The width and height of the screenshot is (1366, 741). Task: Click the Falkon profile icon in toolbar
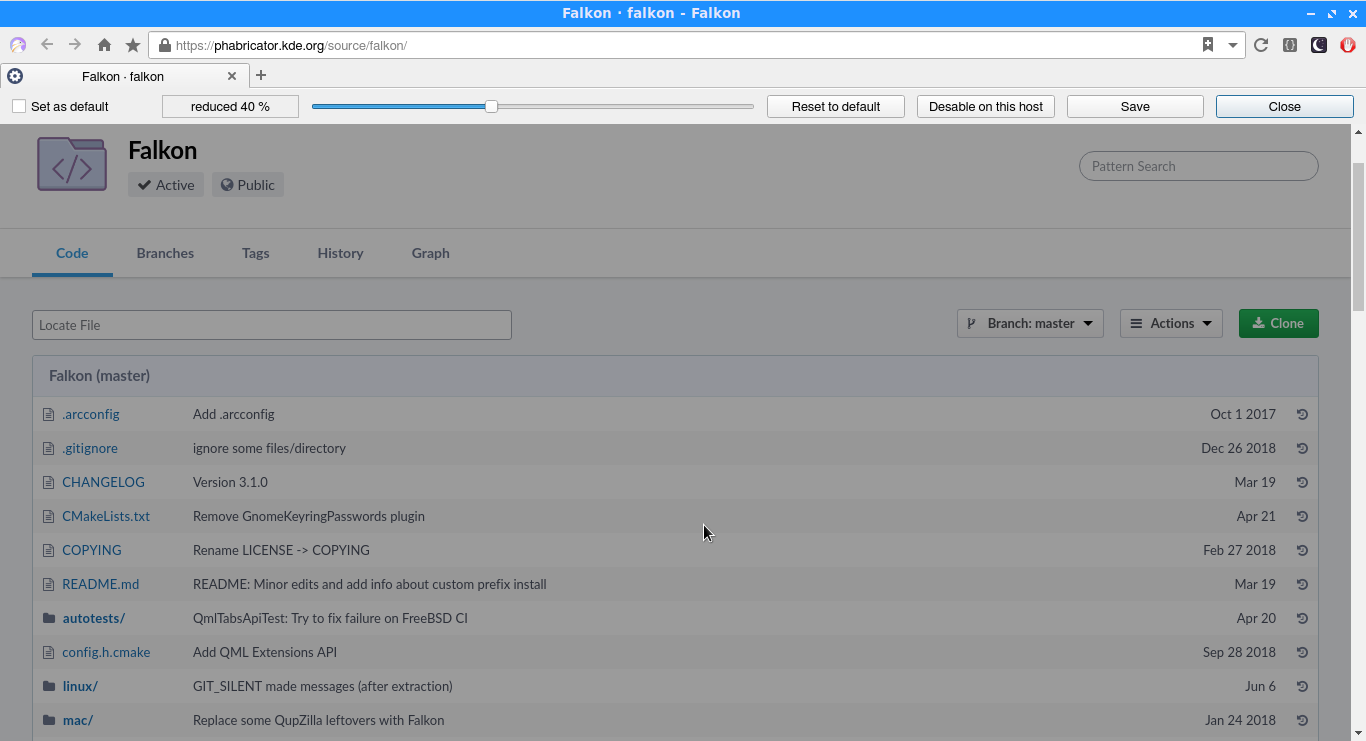[x=18, y=45]
